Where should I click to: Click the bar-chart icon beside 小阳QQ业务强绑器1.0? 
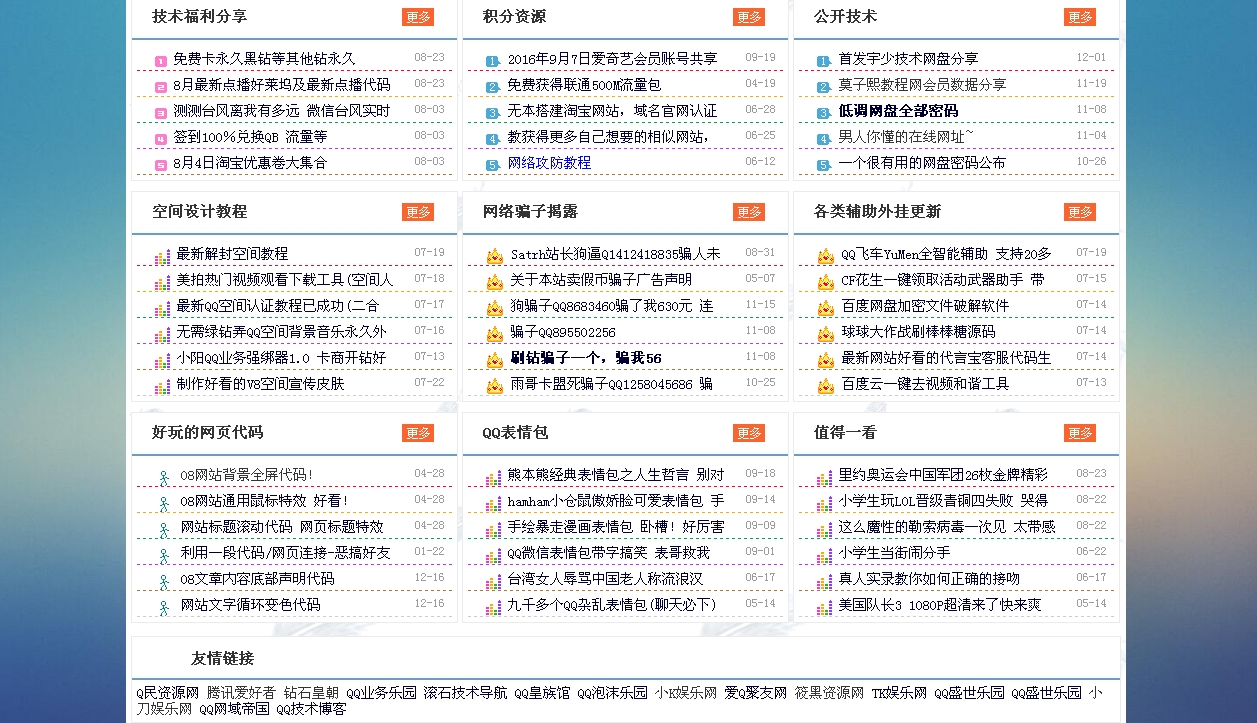(x=162, y=360)
